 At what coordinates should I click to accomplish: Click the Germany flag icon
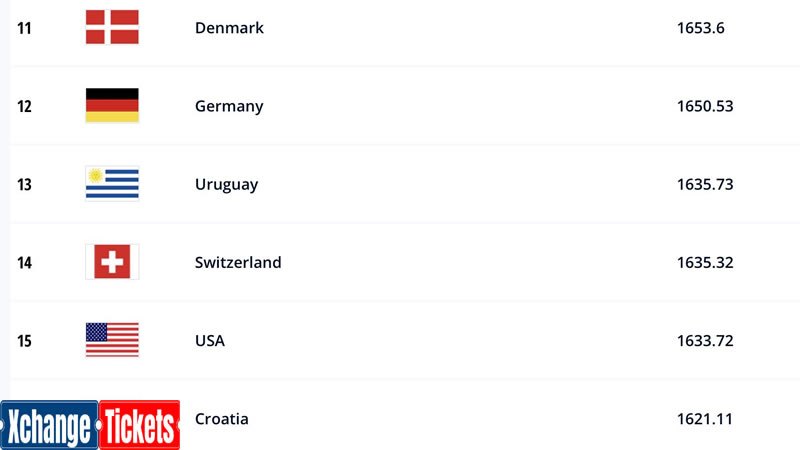coord(112,106)
